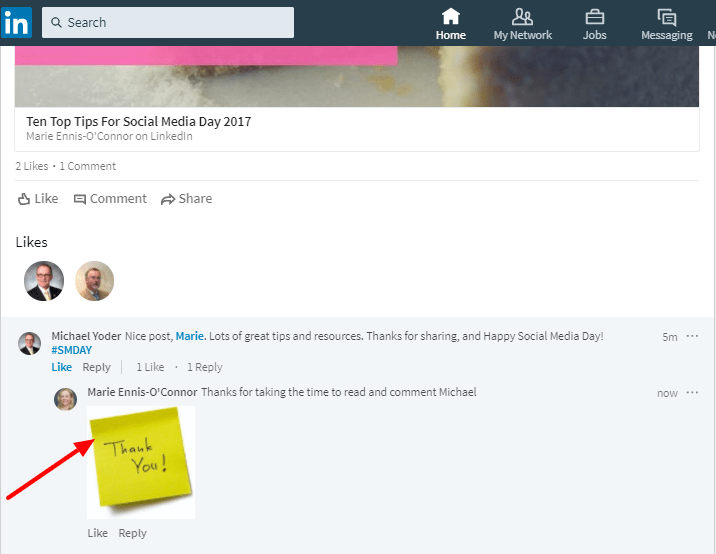716x554 pixels.
Task: View the 2 Likes count
Action: click(32, 166)
